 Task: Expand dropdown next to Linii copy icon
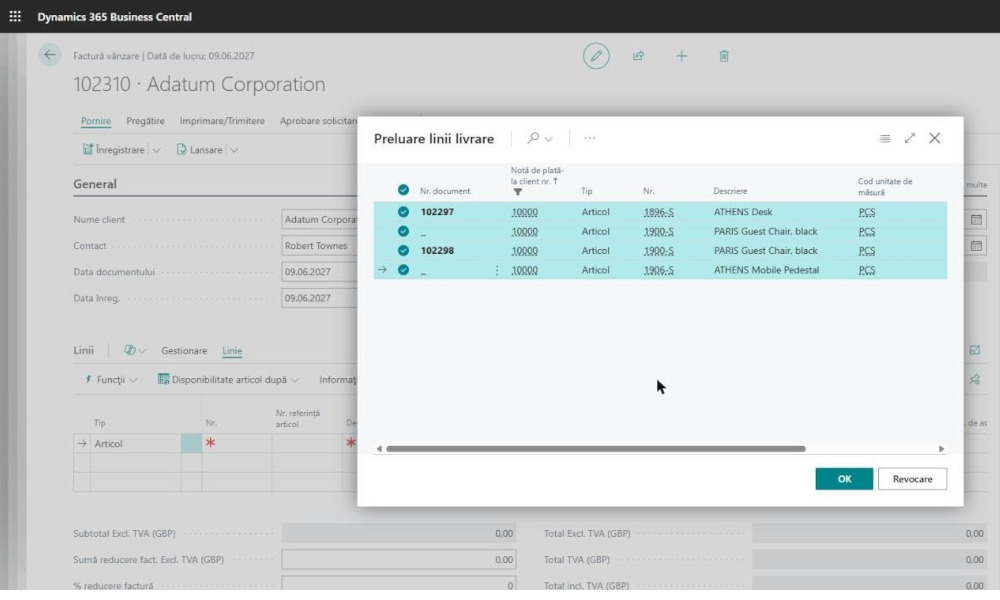click(x=142, y=351)
